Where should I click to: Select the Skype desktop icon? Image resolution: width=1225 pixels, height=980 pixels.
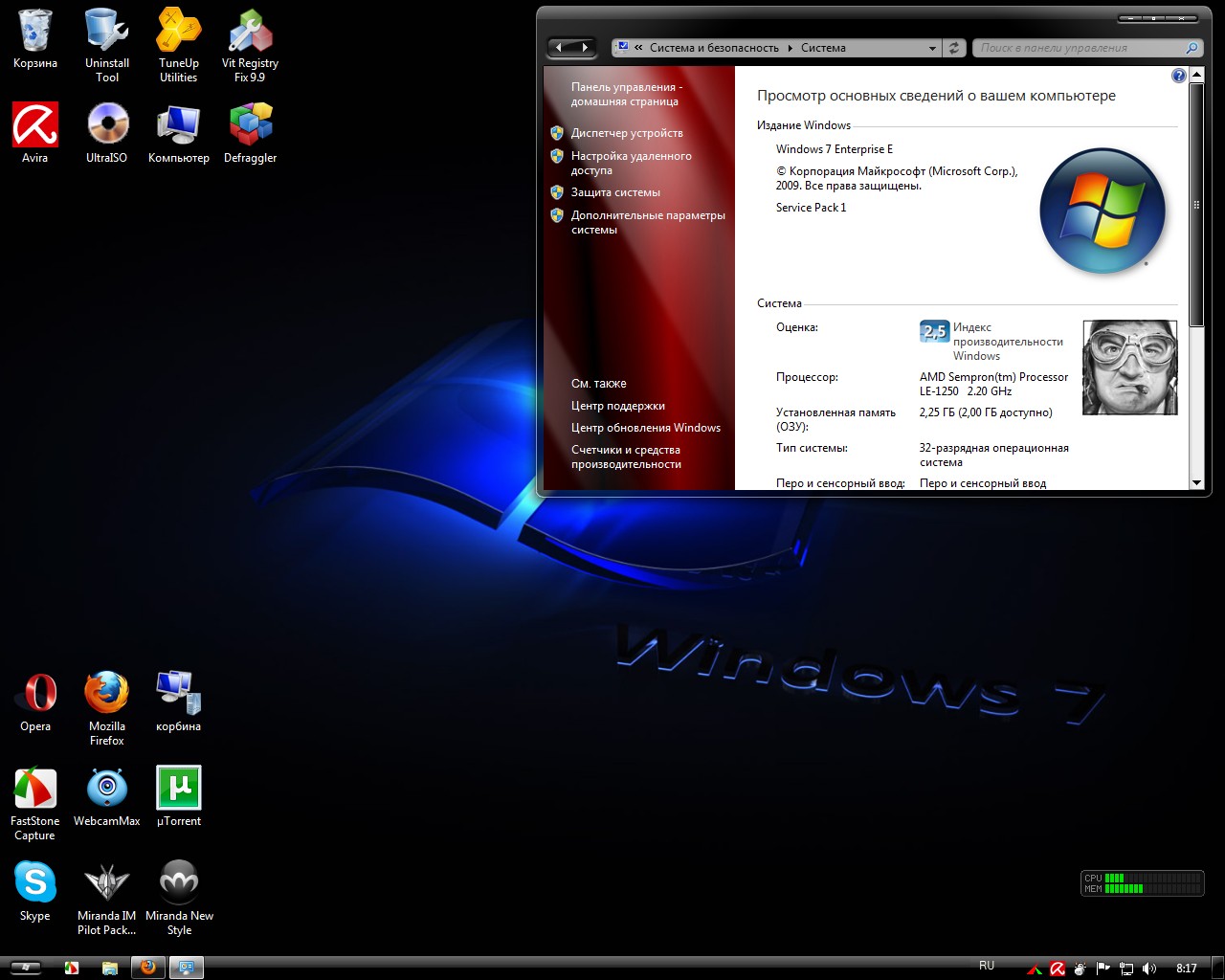[x=35, y=891]
